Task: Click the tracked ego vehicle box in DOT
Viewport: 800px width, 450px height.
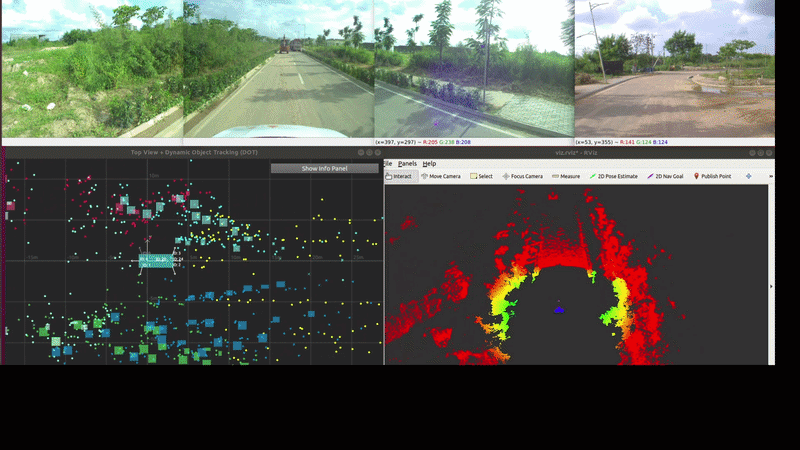Action: (x=156, y=260)
